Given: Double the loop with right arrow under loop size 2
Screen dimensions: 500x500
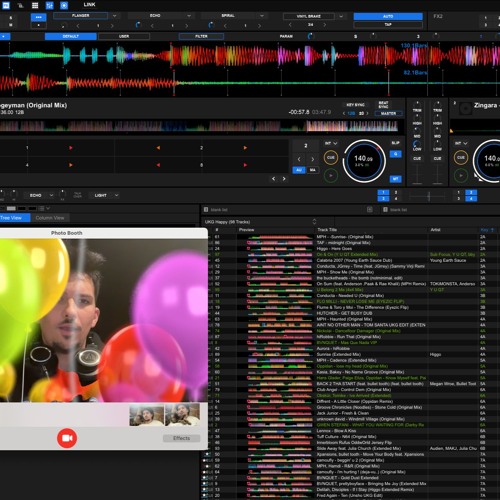Looking at the screenshot, I should (x=312, y=159).
